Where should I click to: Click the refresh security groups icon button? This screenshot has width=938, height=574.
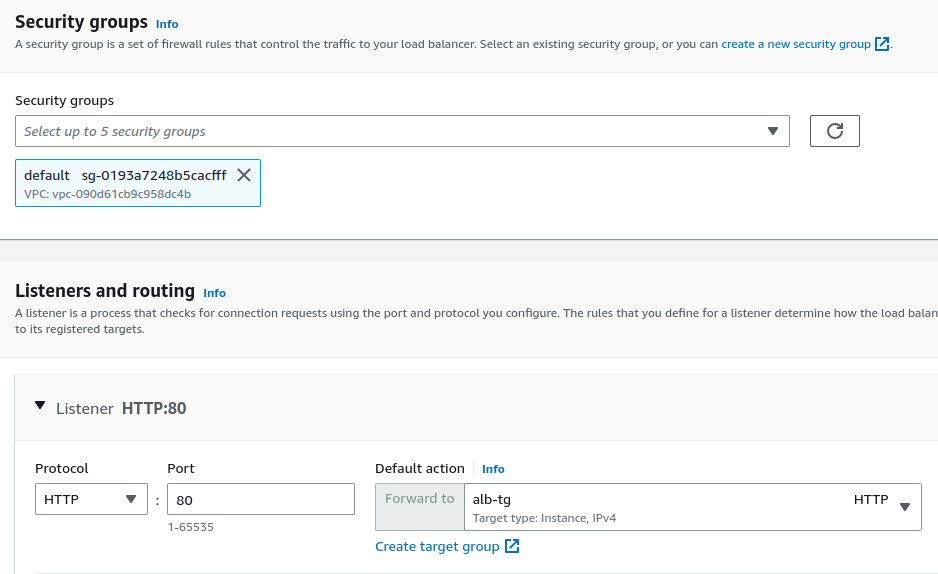click(x=835, y=131)
